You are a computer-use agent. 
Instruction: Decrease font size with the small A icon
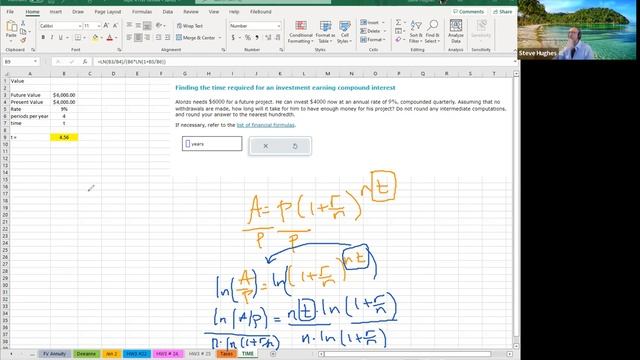(116, 26)
